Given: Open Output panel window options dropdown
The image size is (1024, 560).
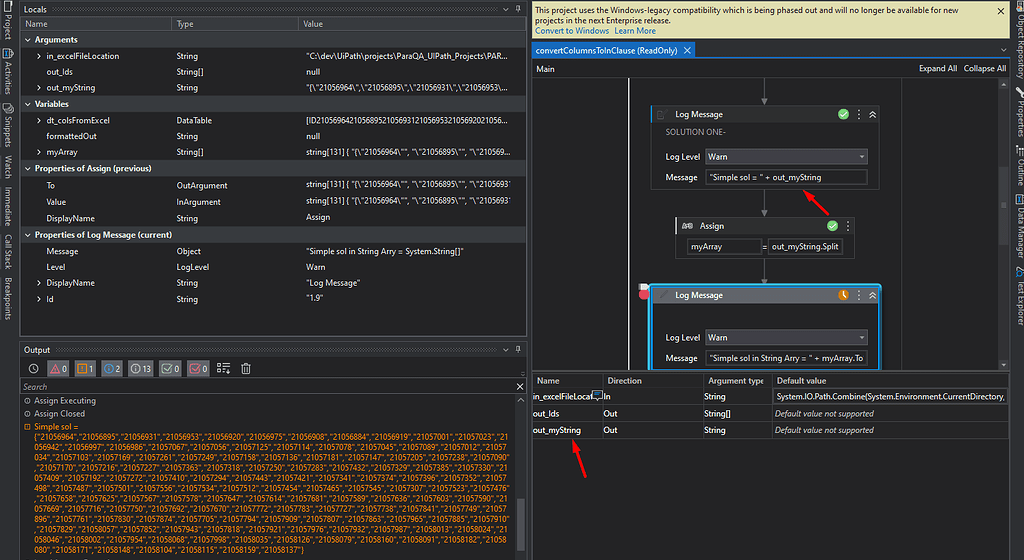Looking at the screenshot, I should click(x=505, y=350).
